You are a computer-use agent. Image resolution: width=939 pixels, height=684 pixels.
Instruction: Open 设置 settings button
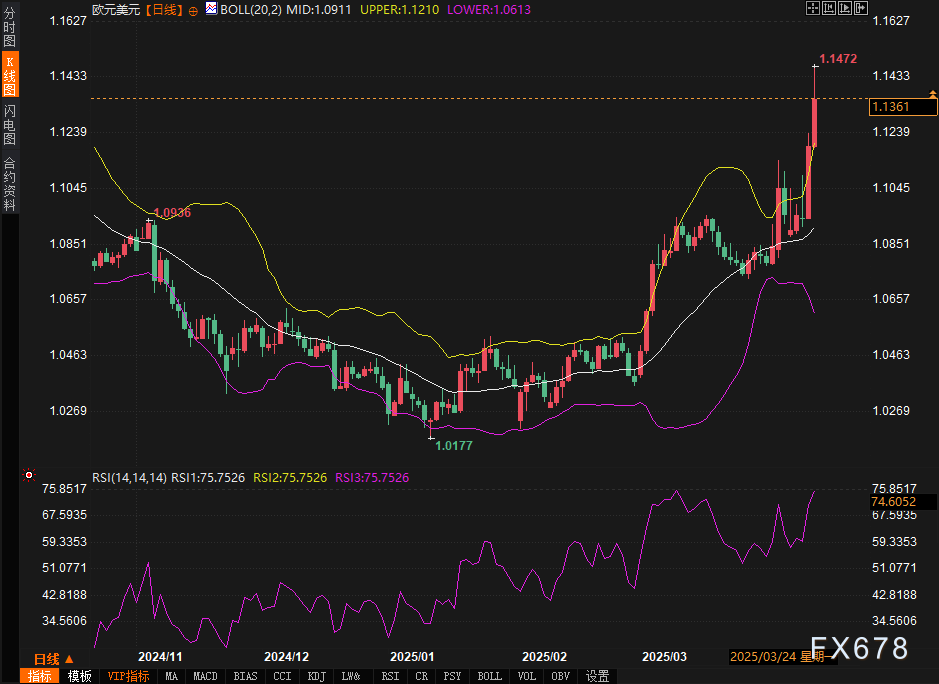coord(598,676)
